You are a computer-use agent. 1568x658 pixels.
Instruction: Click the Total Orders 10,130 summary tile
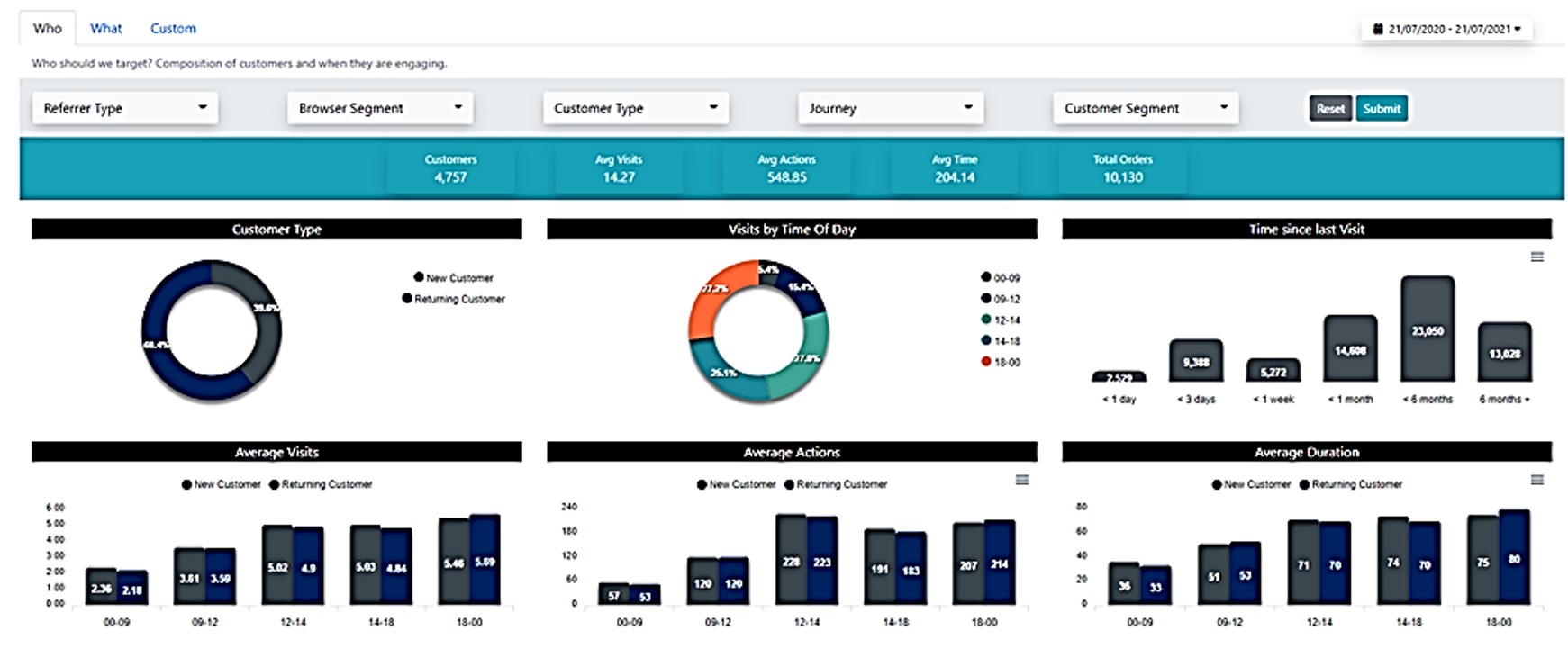click(x=1123, y=168)
